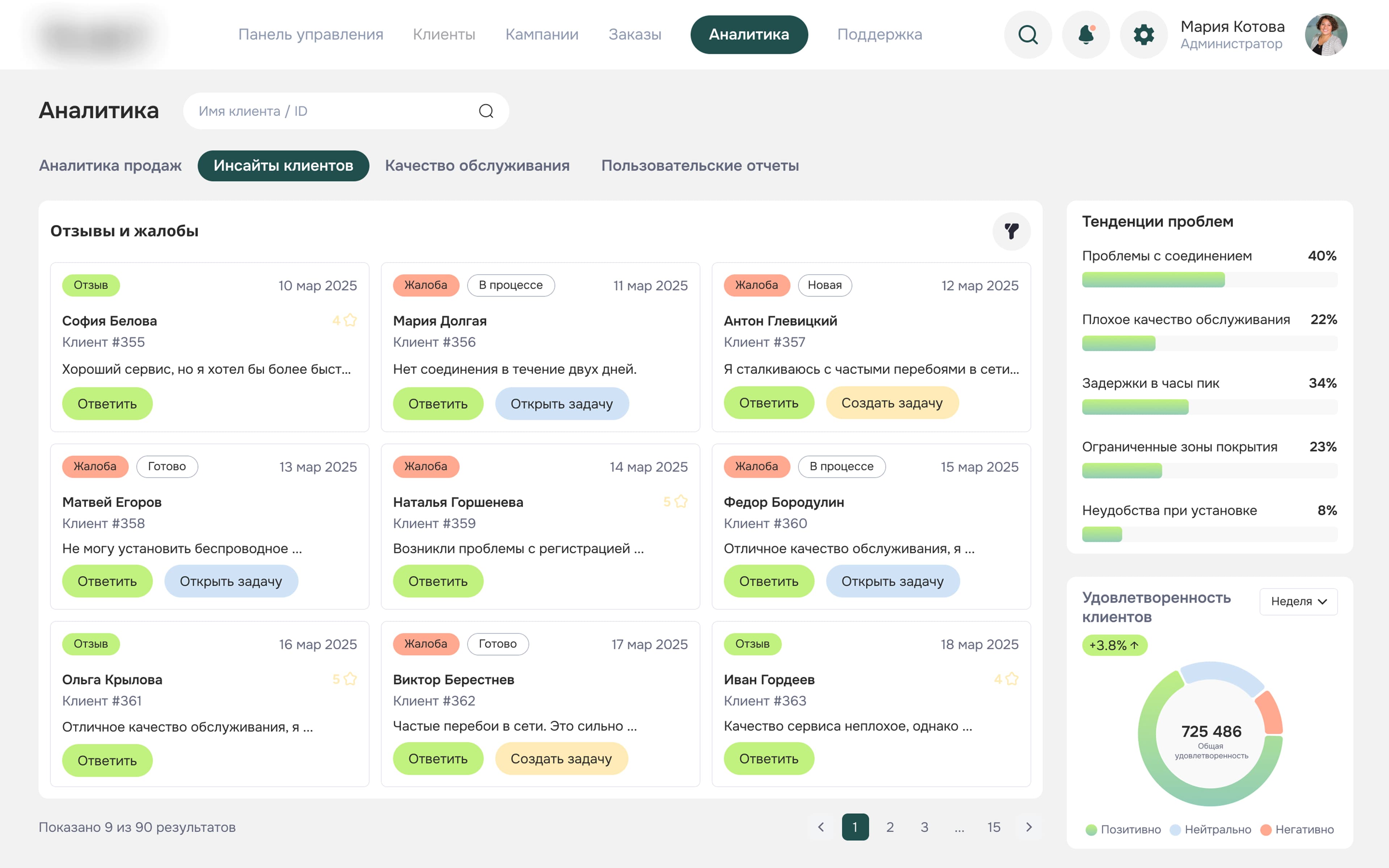This screenshot has width=1389, height=868.
Task: Click the filter icon in Отзывы и жалобы
Action: (1011, 231)
